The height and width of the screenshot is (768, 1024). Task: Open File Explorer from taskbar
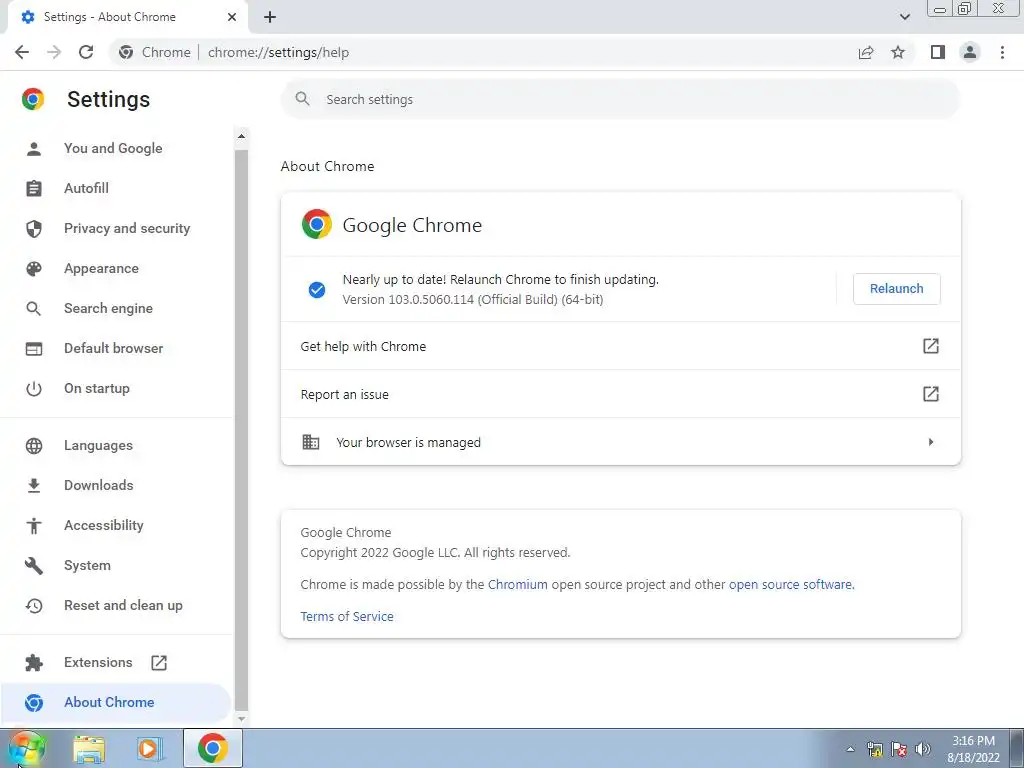tap(89, 748)
